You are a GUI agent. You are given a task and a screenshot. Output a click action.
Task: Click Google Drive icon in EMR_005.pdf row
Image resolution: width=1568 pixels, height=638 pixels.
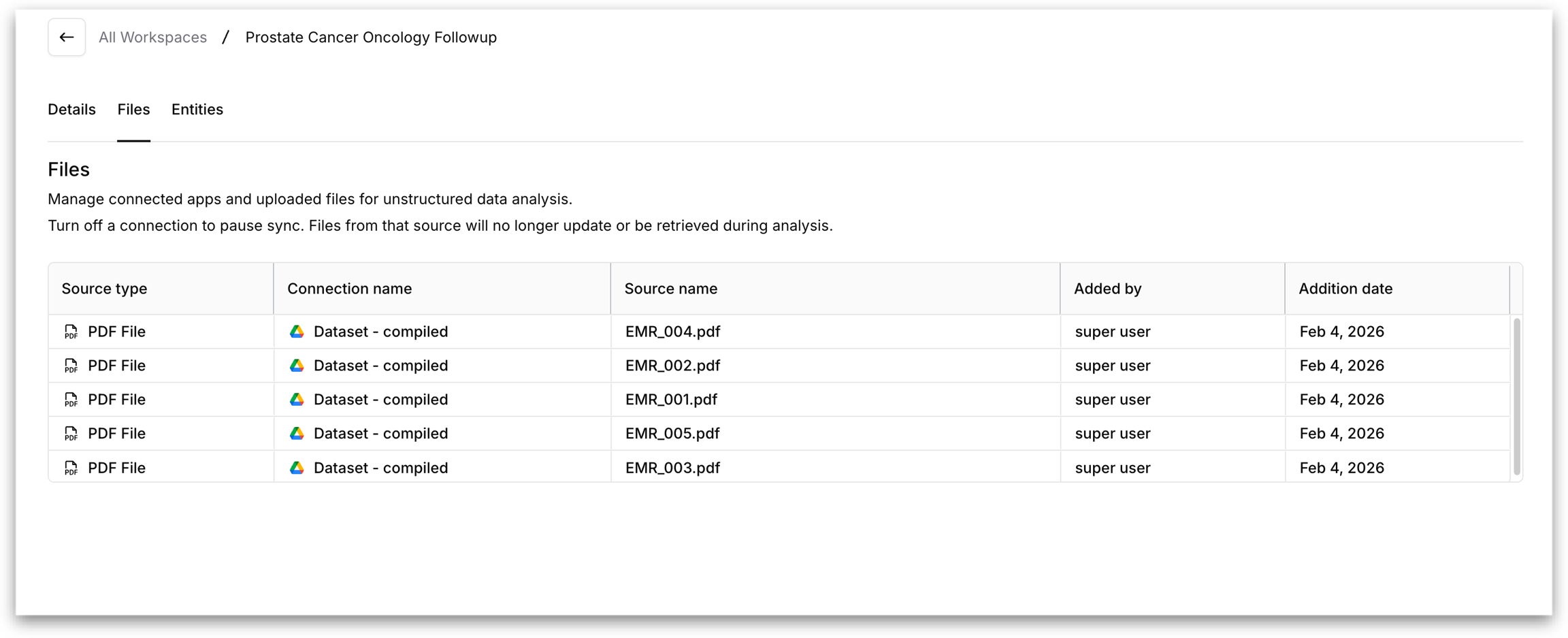(x=297, y=434)
